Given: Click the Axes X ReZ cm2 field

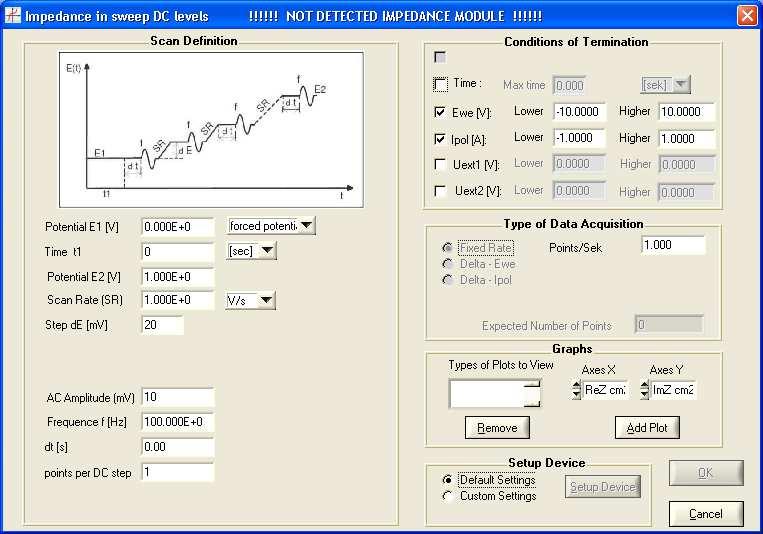Looking at the screenshot, I should (605, 390).
